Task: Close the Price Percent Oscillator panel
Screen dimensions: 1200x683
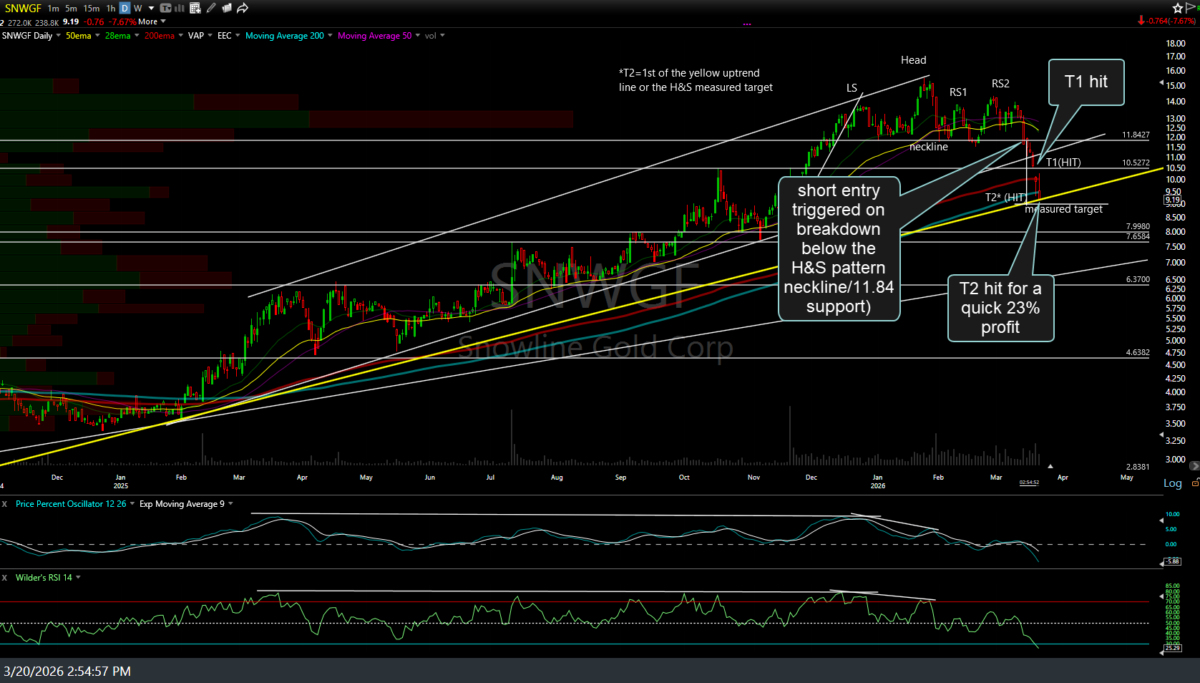Action: [x=6, y=503]
